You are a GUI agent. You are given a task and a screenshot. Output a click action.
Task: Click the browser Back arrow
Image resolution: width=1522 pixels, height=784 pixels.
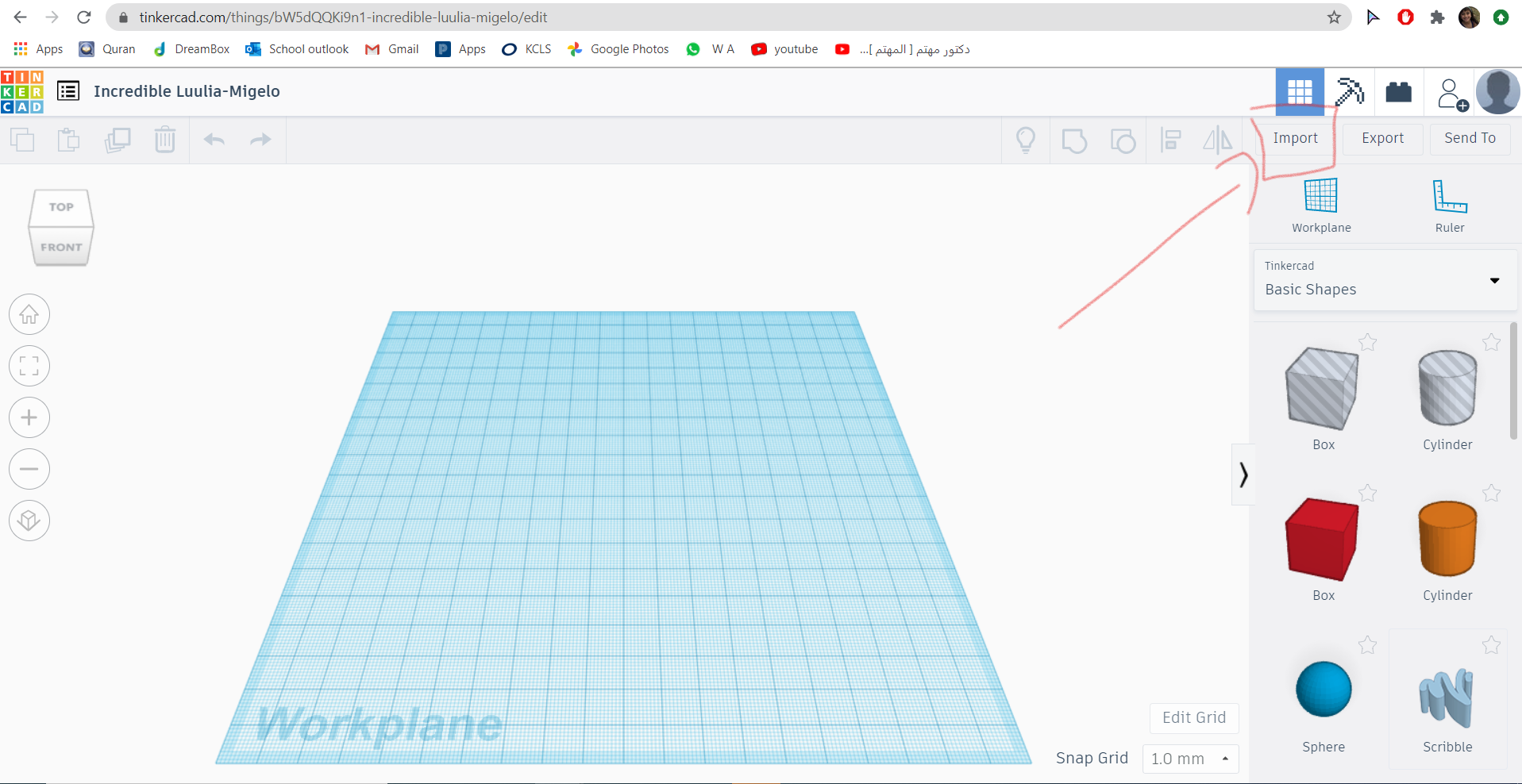pyautogui.click(x=21, y=17)
